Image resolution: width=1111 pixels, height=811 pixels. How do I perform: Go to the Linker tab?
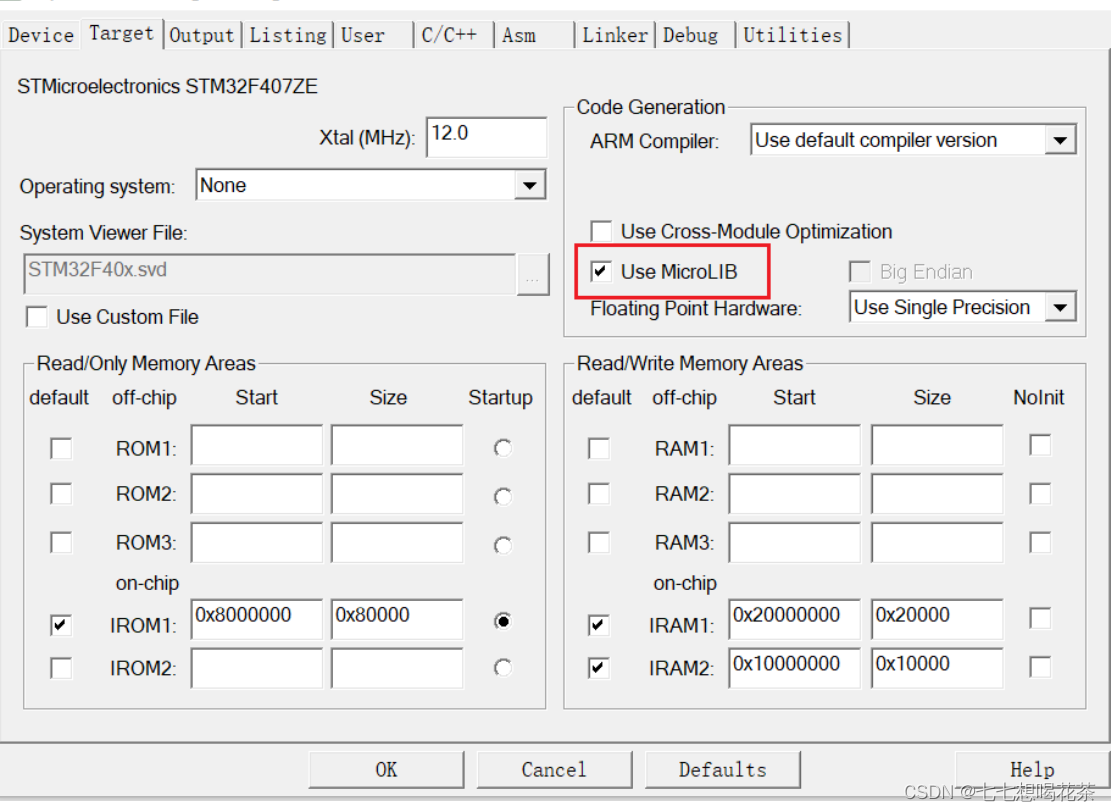pos(615,35)
